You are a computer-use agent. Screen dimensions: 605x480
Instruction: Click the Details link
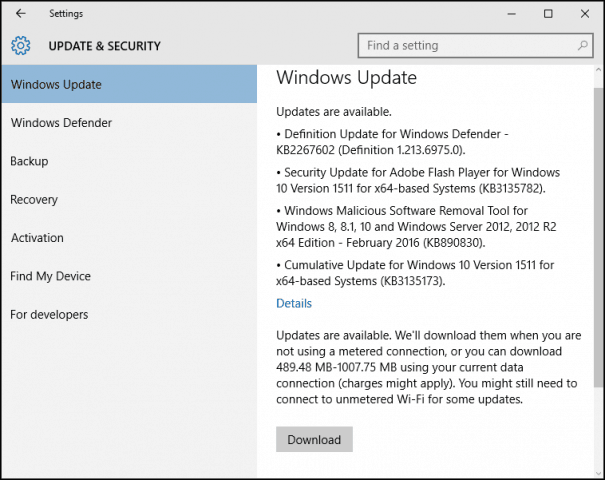point(294,303)
